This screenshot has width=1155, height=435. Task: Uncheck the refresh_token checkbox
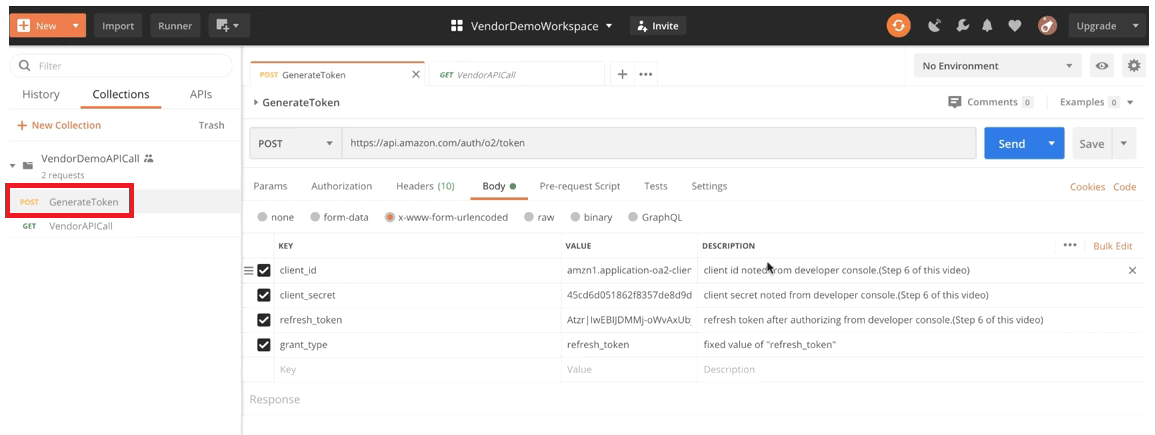click(264, 319)
